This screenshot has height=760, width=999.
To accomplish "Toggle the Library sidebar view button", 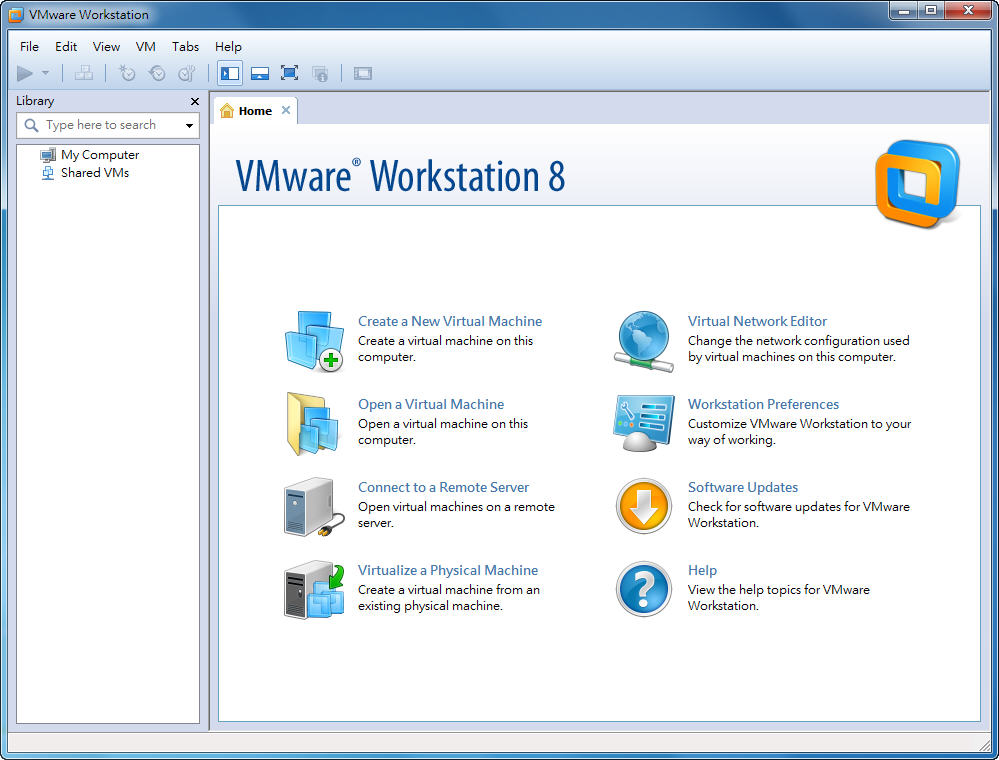I will (x=230, y=73).
